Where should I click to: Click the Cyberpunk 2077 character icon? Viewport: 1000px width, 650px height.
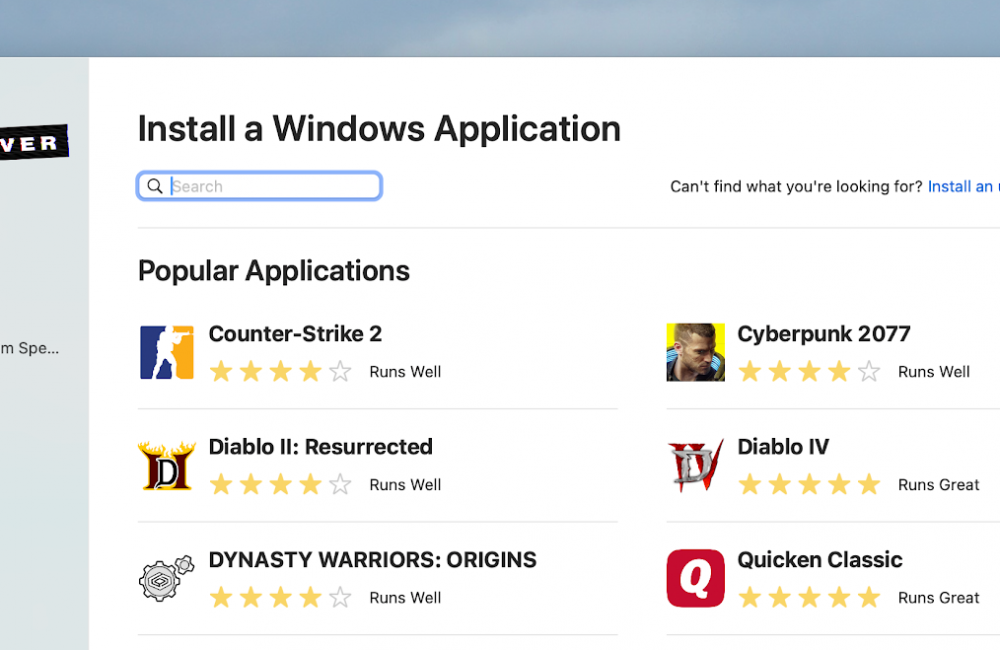[x=695, y=352]
